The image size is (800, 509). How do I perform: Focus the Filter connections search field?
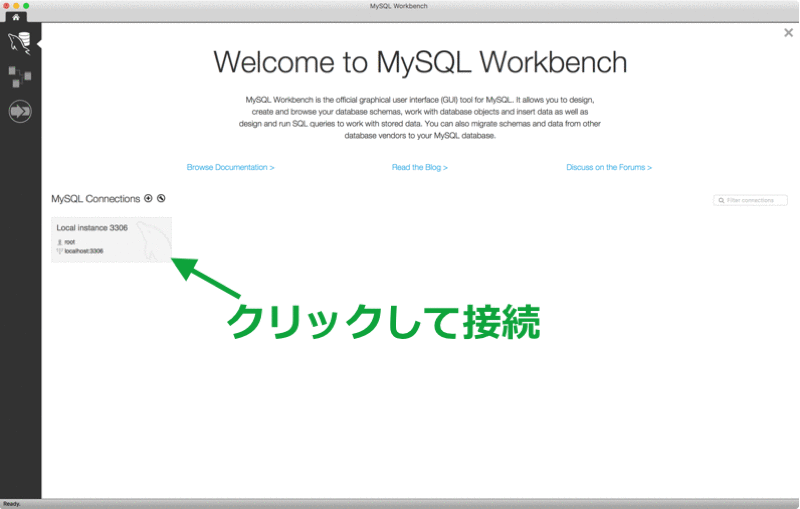point(750,200)
